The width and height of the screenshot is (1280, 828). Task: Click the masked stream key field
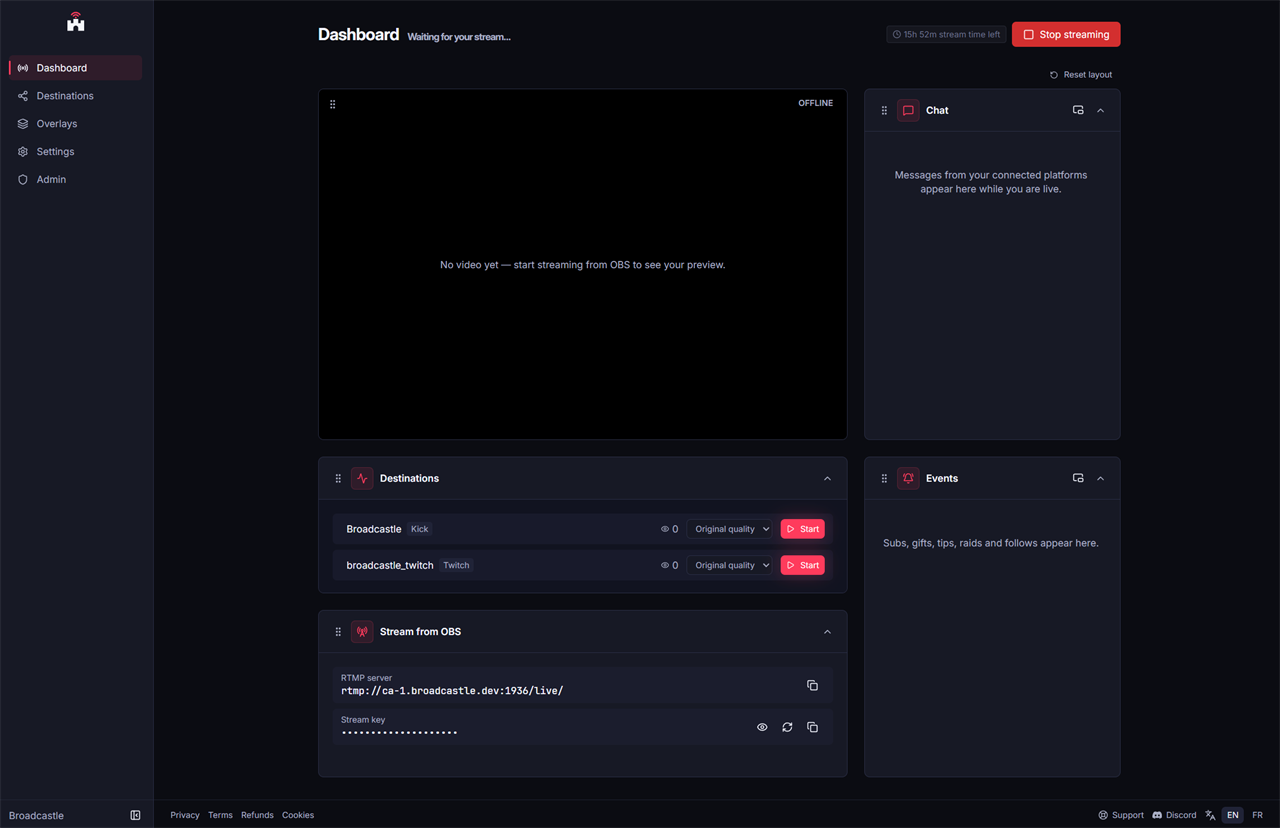click(399, 733)
